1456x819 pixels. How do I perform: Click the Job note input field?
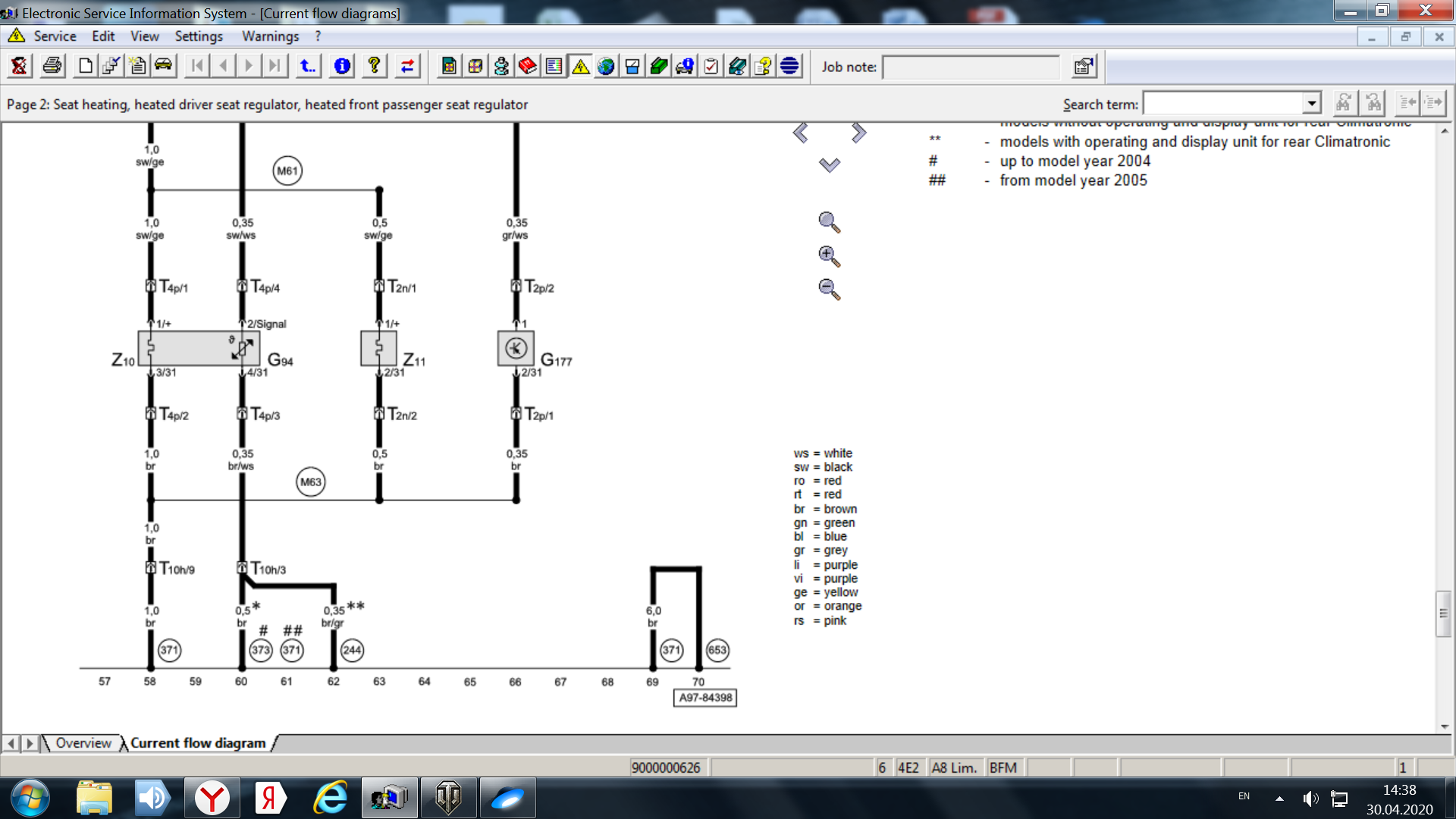point(971,67)
